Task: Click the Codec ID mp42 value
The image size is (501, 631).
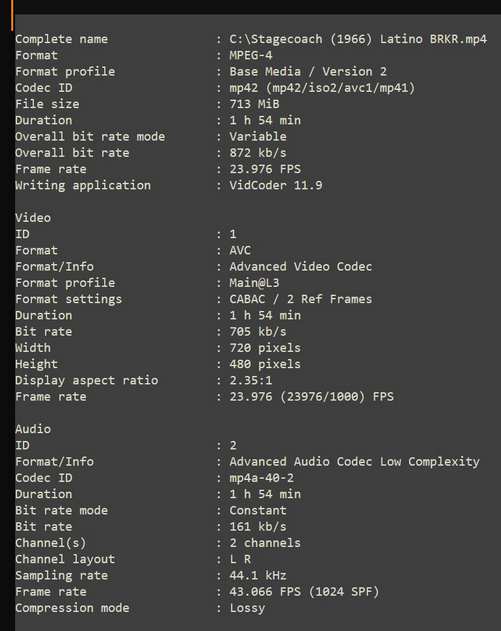Action: click(322, 88)
